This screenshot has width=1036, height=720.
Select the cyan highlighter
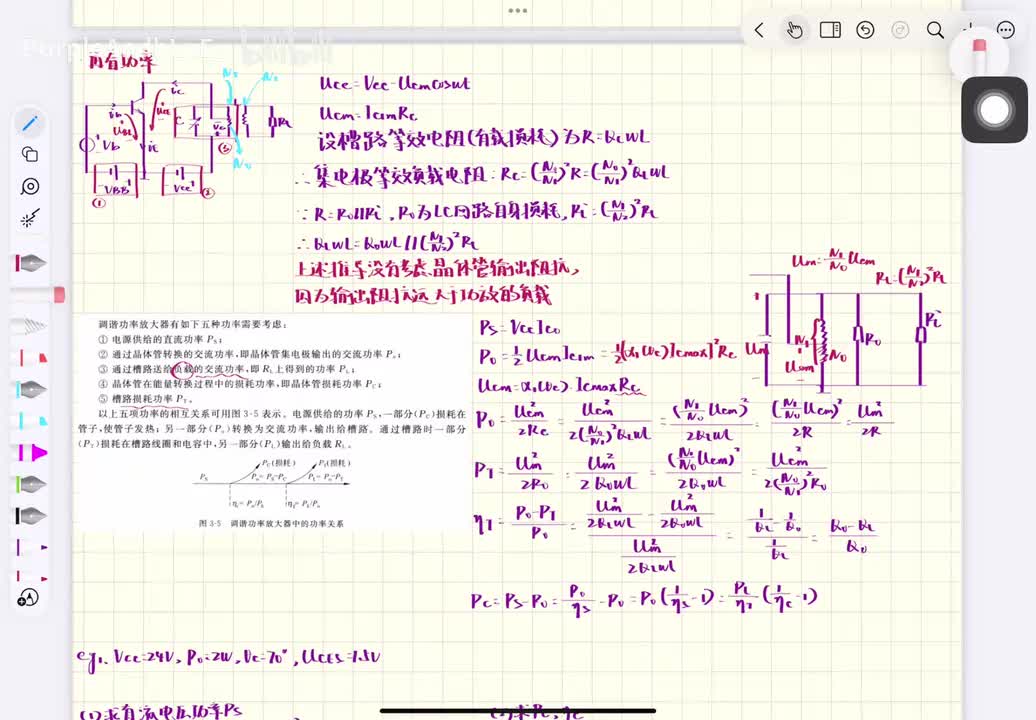tap(30, 421)
